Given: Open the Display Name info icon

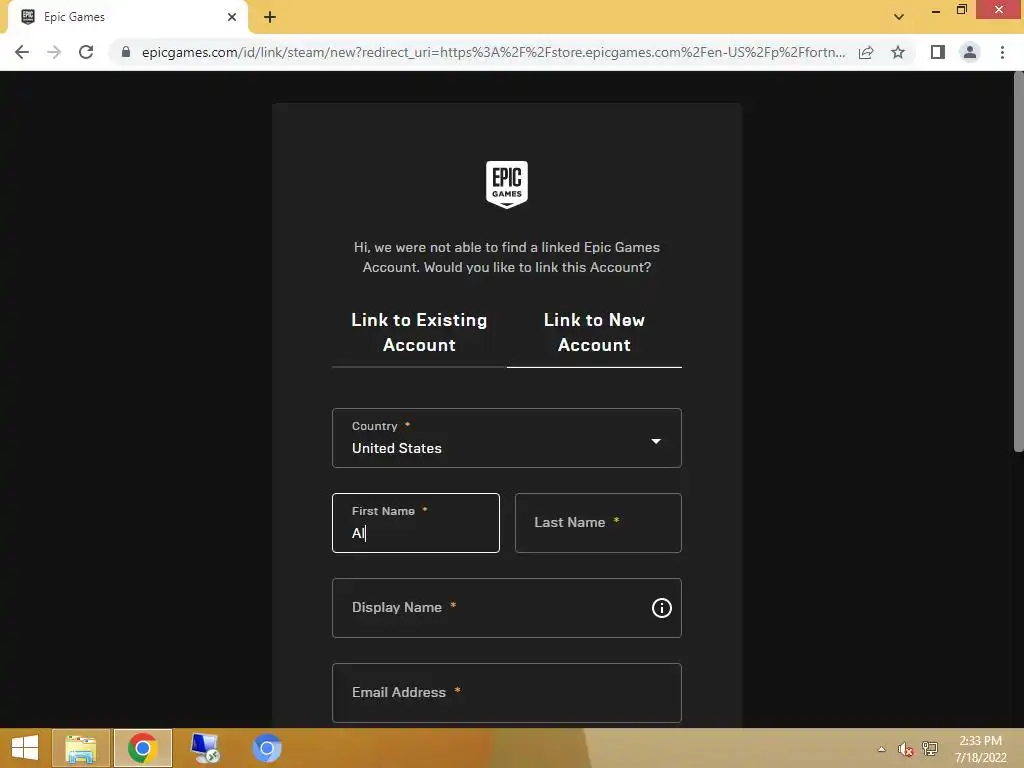Looking at the screenshot, I should [x=662, y=608].
